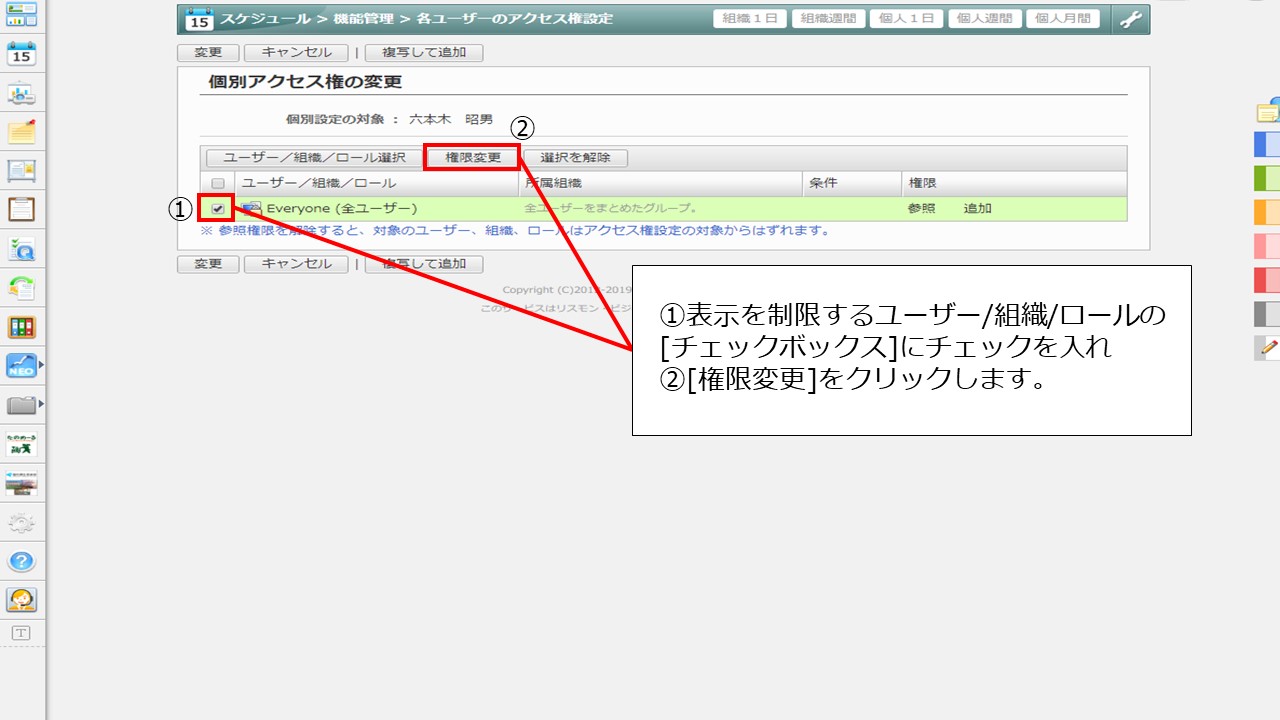Image resolution: width=1280 pixels, height=720 pixels.
Task: Open the green circular arrow workflow icon
Action: click(x=21, y=288)
